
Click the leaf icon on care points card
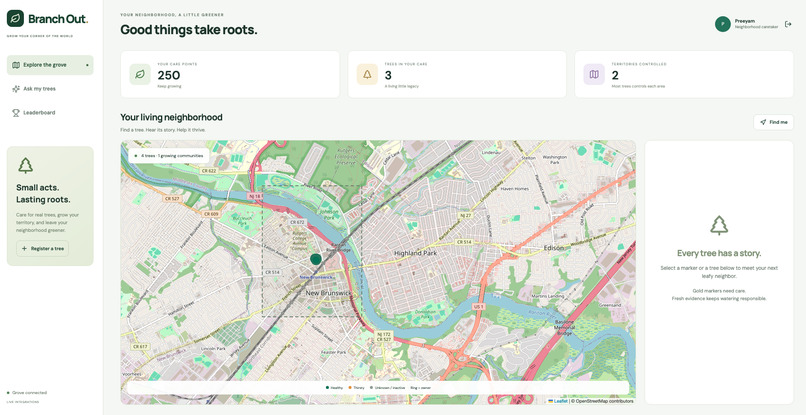point(140,75)
